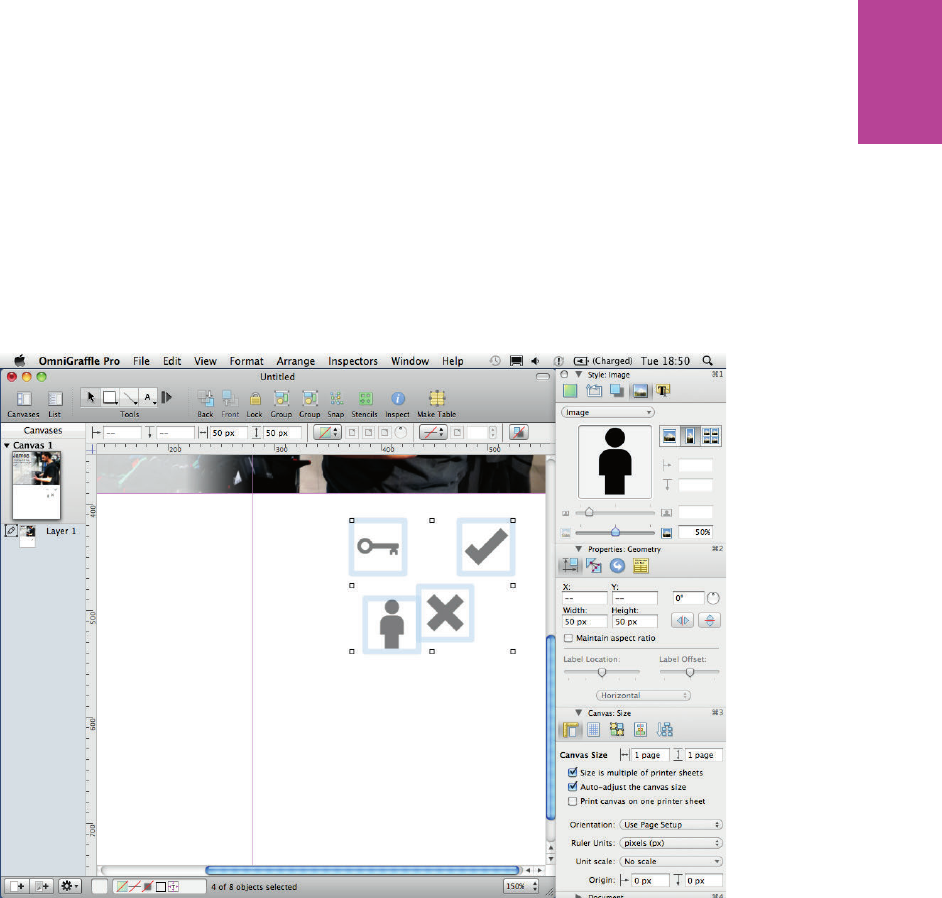Click the 50% image opacity slider handle

(615, 532)
